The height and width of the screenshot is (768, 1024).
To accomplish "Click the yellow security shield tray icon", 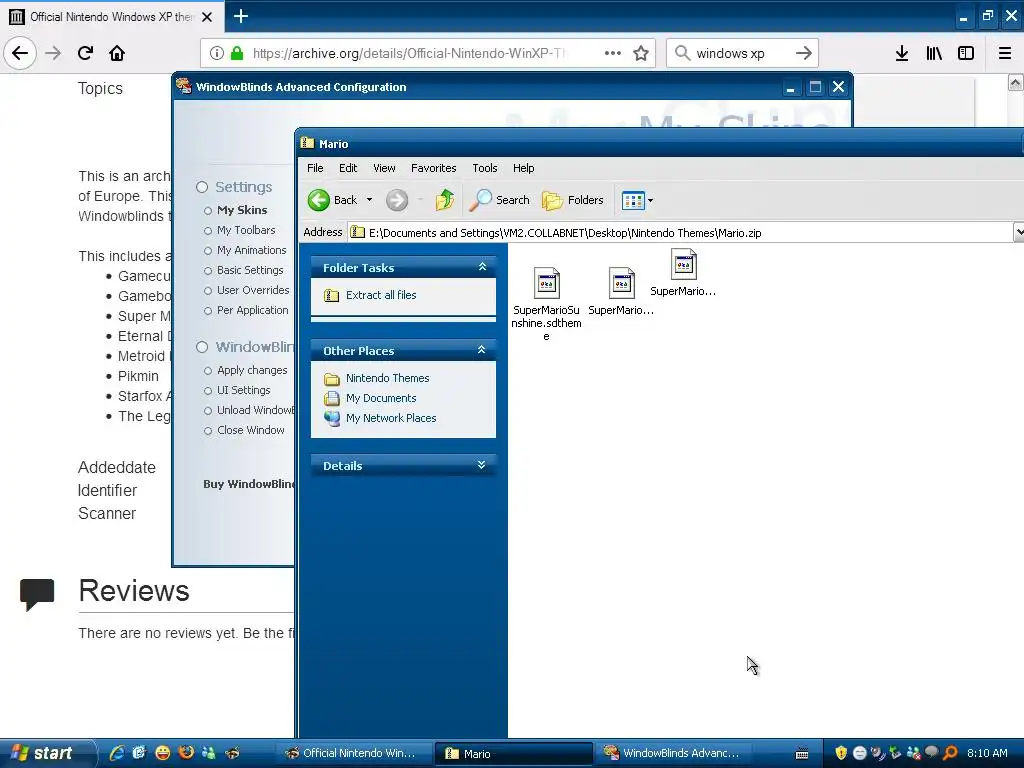I will pyautogui.click(x=841, y=753).
